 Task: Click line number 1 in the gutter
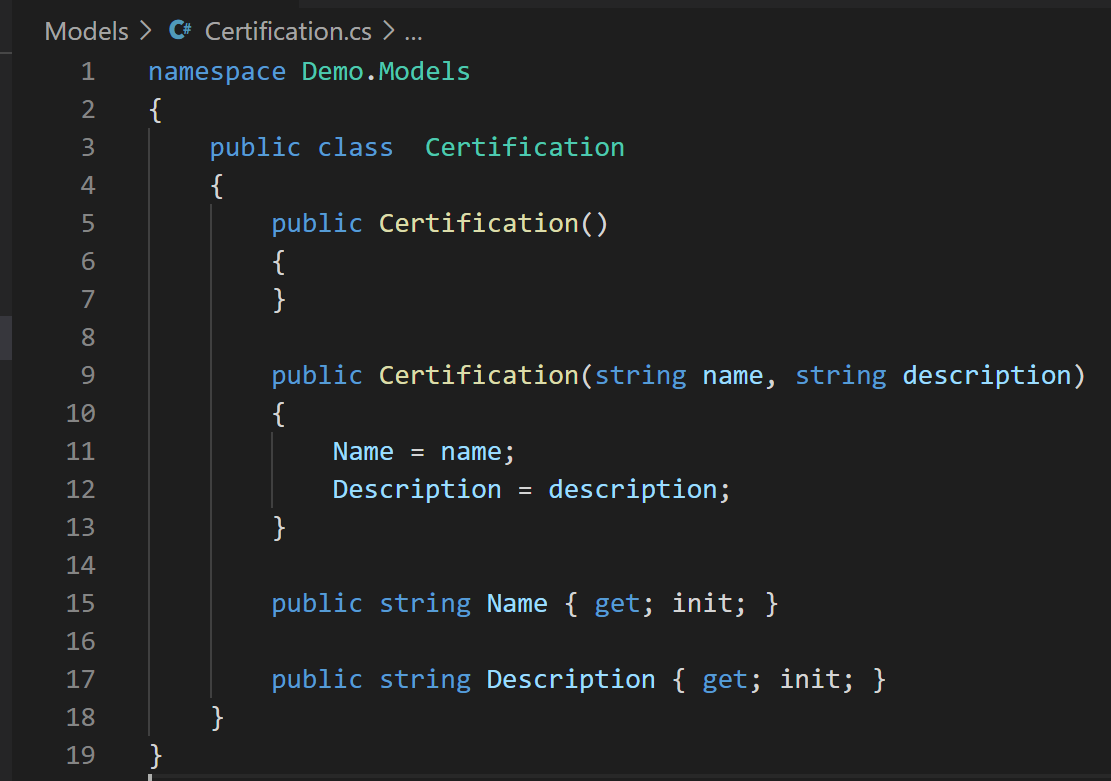88,71
